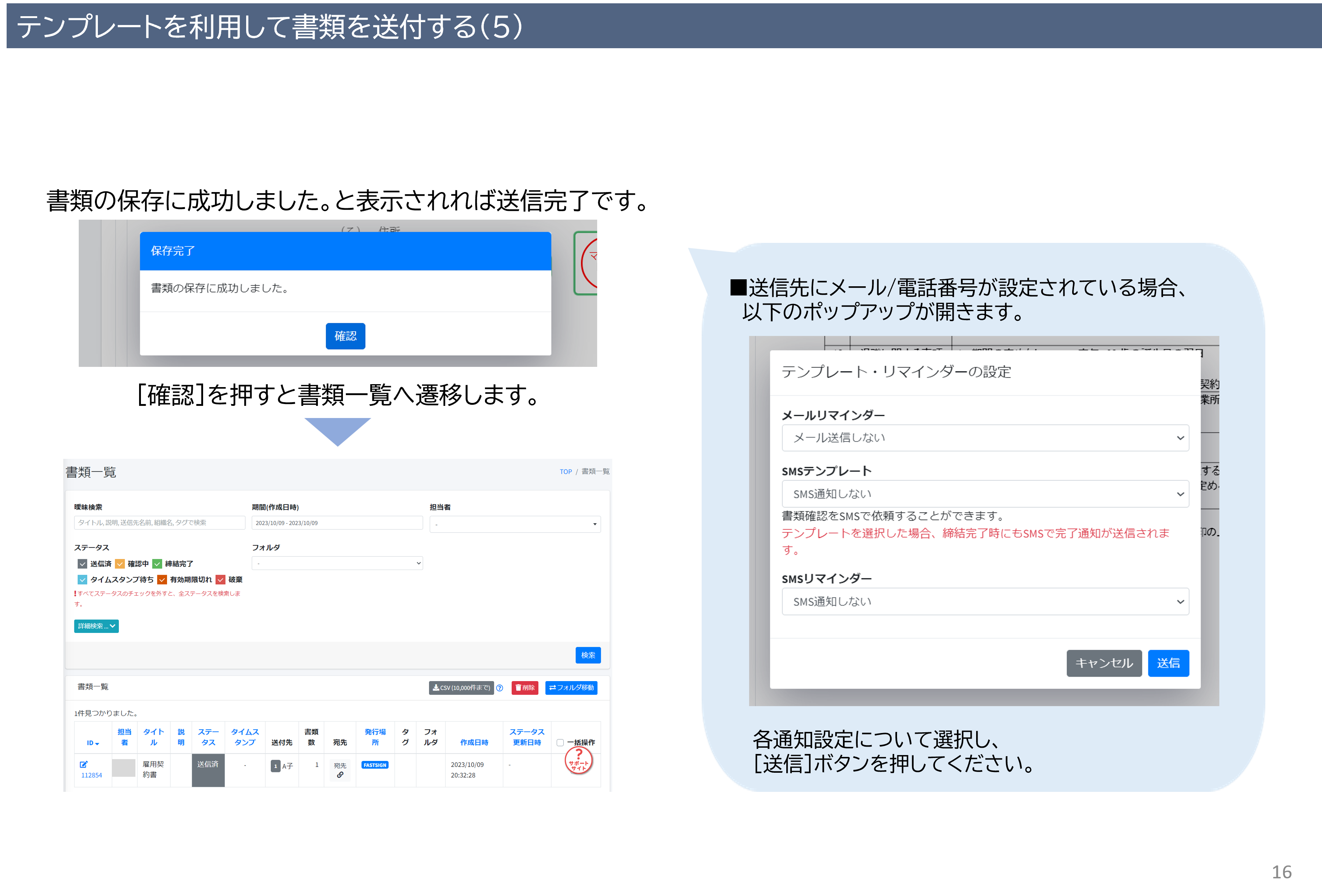Click the 確認 button in the 保存完了 dialog
Image resolution: width=1322 pixels, height=896 pixels.
click(345, 336)
